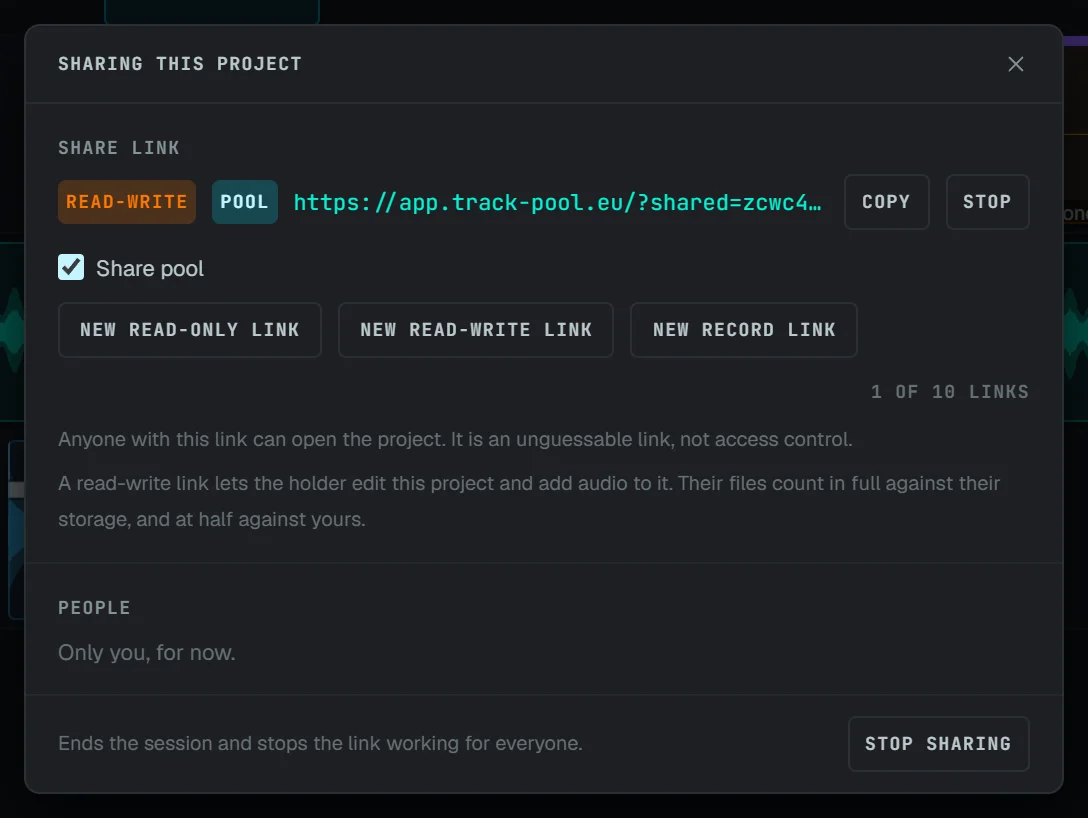Click the 'SHARING THIS PROJECT' title
The width and height of the screenshot is (1088, 818).
click(x=180, y=64)
